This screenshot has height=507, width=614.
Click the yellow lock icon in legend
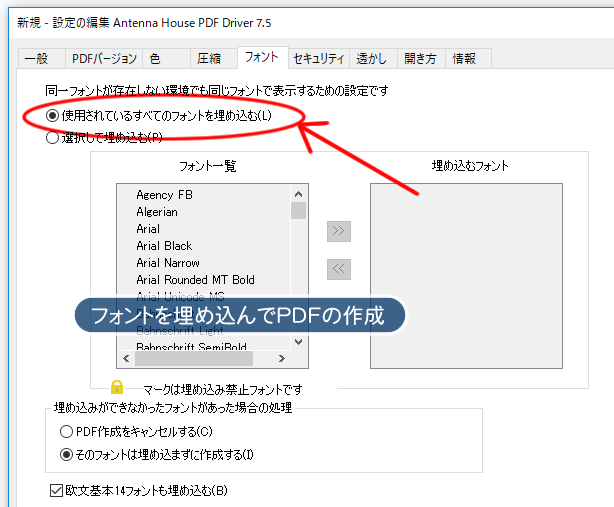coord(117,387)
